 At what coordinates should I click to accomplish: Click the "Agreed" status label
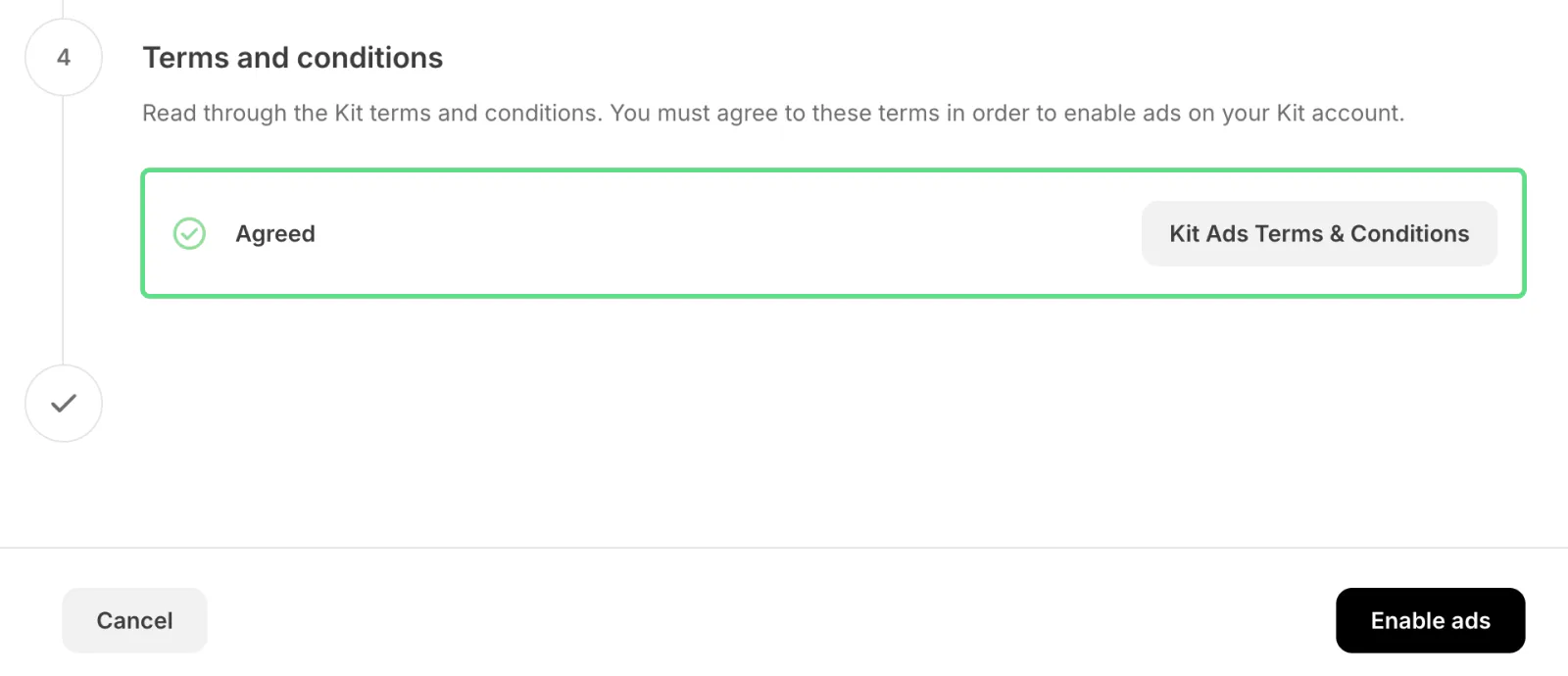275,233
